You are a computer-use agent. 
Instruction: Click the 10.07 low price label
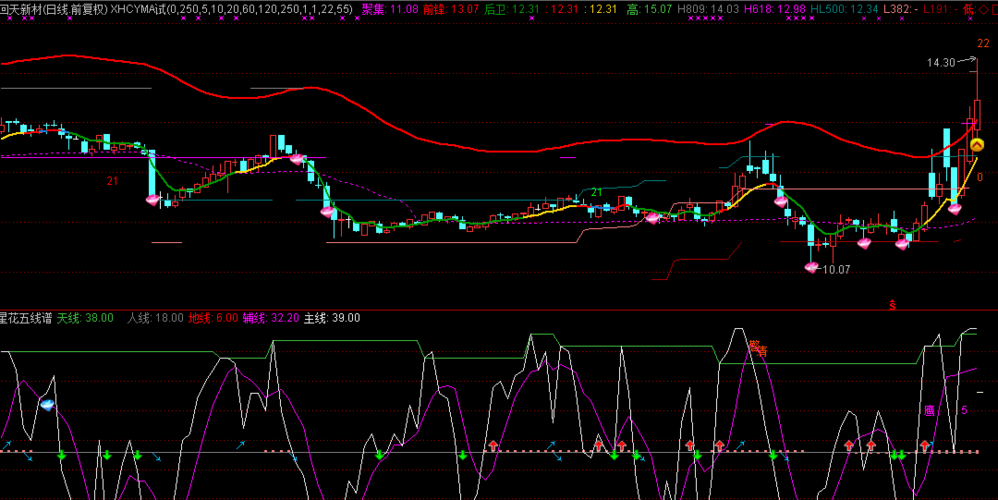click(836, 270)
